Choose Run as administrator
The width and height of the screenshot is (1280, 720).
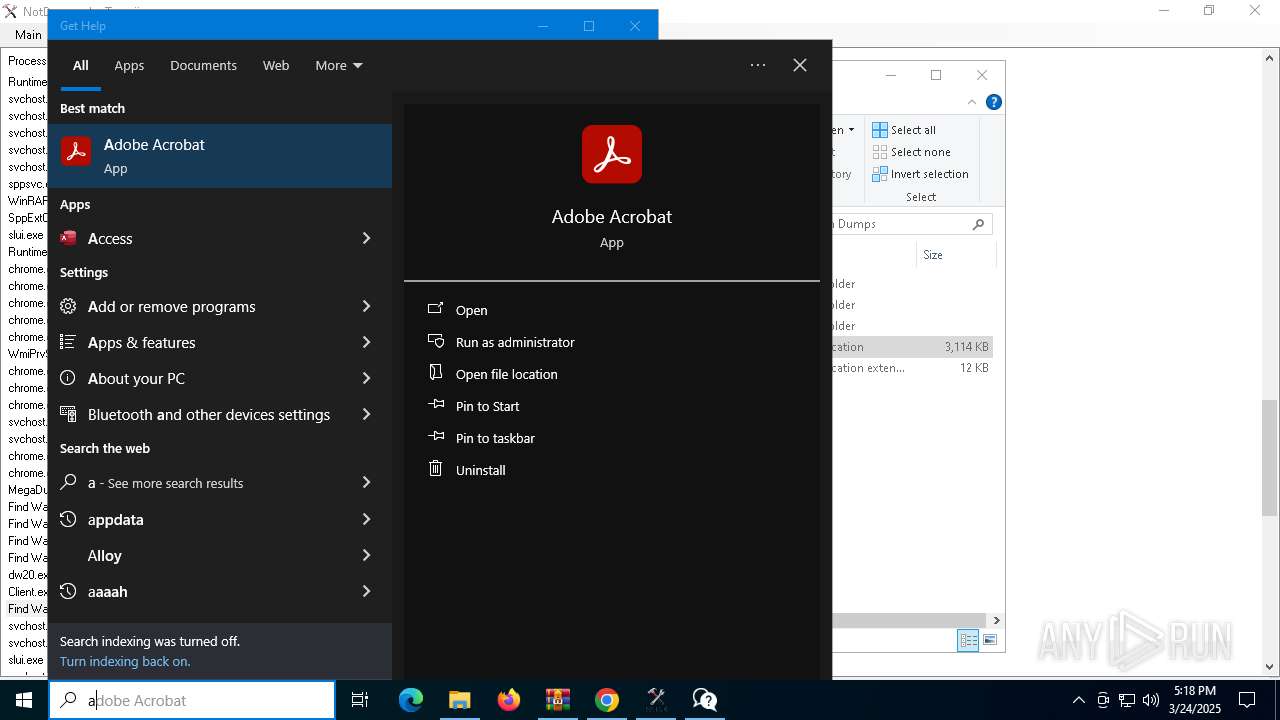(x=515, y=342)
